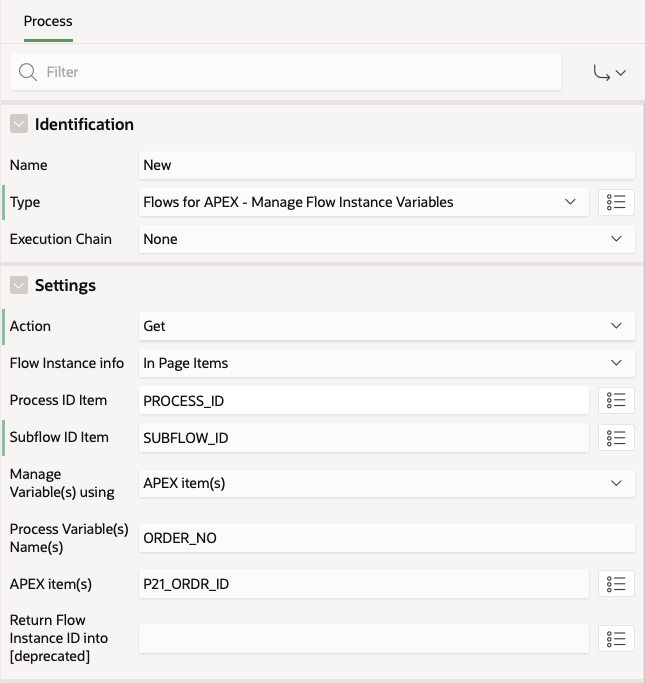Click the Process Variable(s) Name(s) label
Viewport: 645px width, 683px height.
pos(69,538)
